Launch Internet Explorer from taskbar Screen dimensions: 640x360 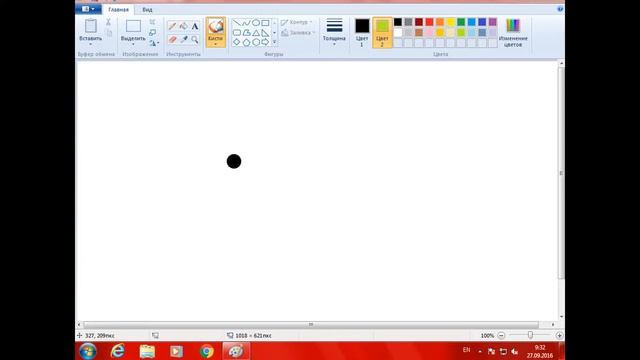click(x=118, y=351)
